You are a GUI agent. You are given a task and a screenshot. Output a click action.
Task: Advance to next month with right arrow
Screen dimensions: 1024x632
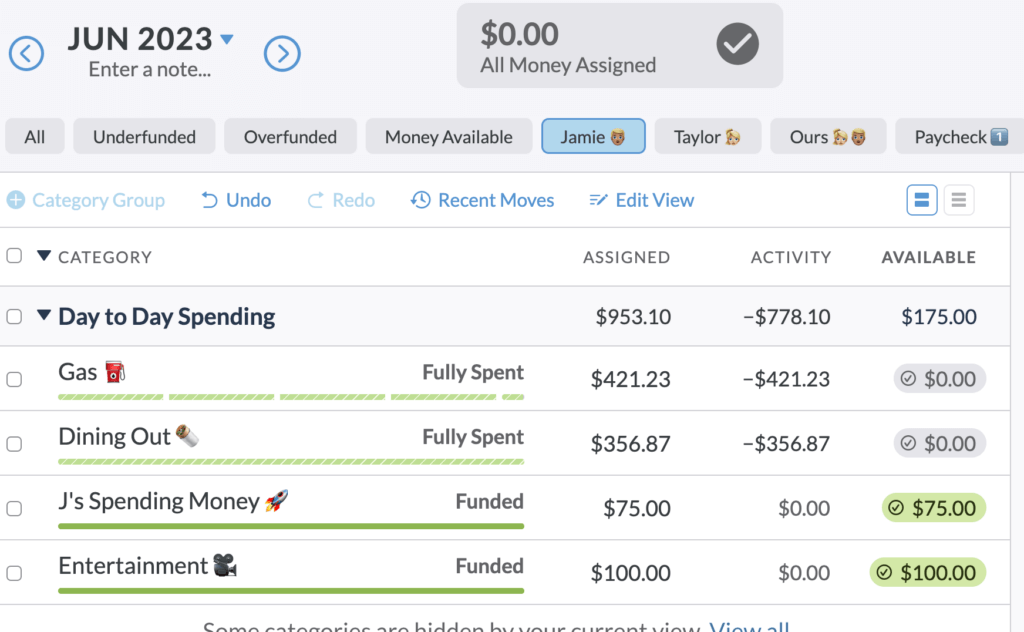[x=282, y=53]
